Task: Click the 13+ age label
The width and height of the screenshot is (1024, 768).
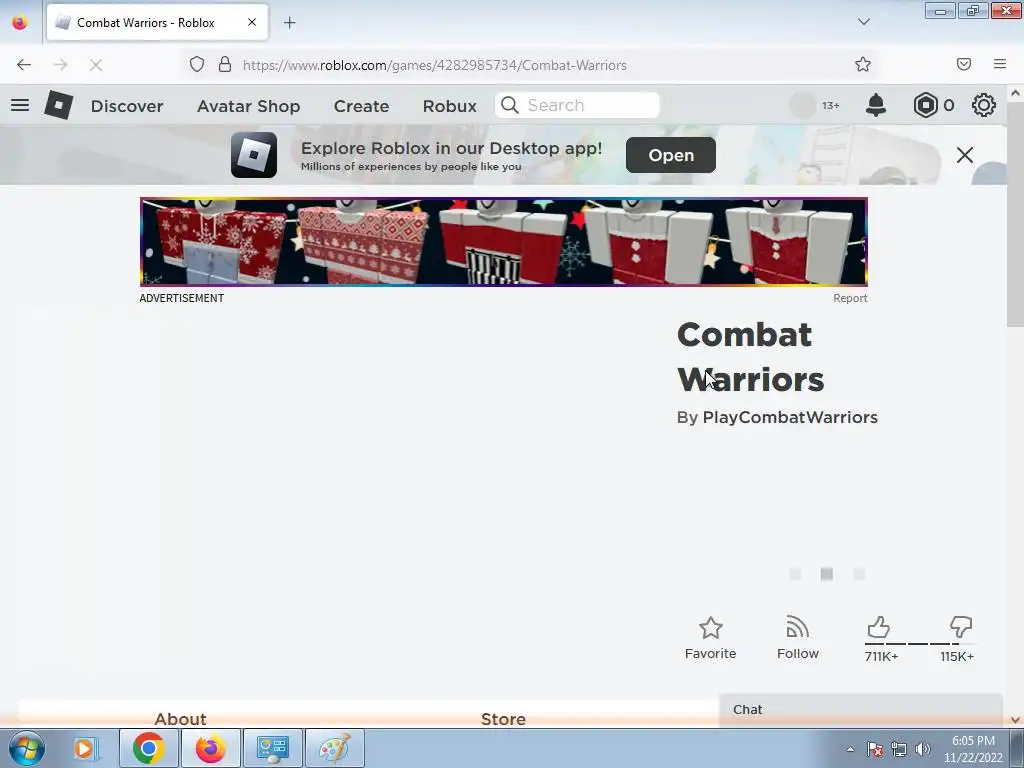Action: 831,105
